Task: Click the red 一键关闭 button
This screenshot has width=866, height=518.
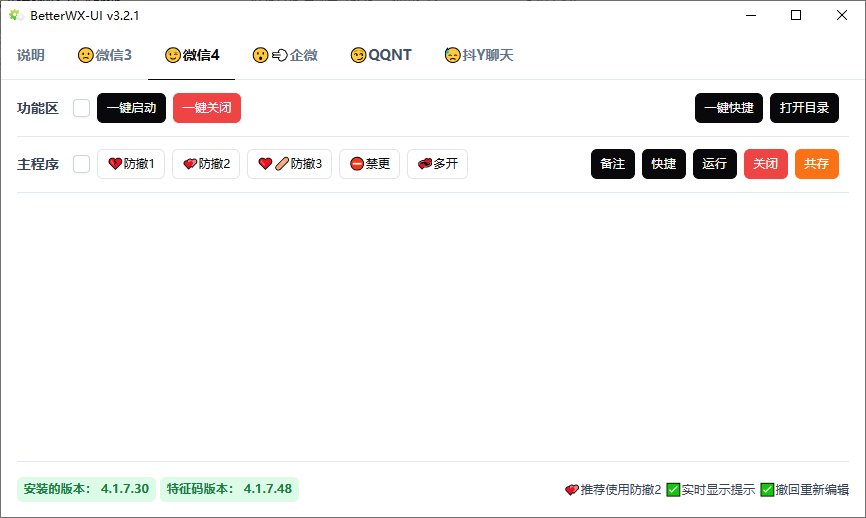Action: [x=207, y=108]
